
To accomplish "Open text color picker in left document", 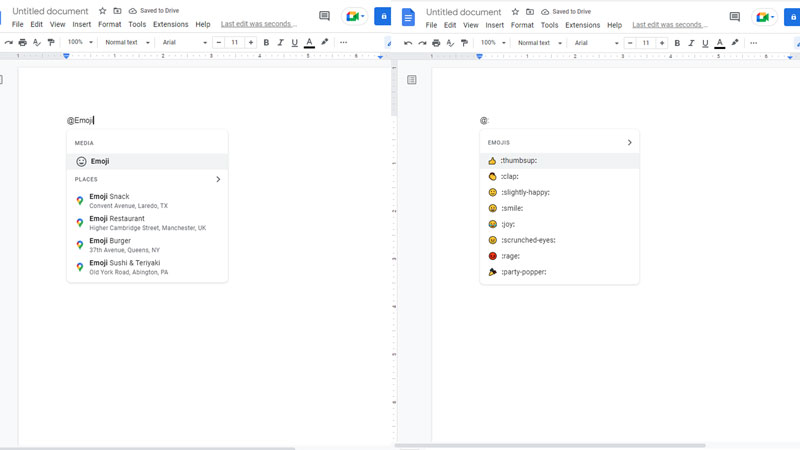I will click(x=309, y=42).
